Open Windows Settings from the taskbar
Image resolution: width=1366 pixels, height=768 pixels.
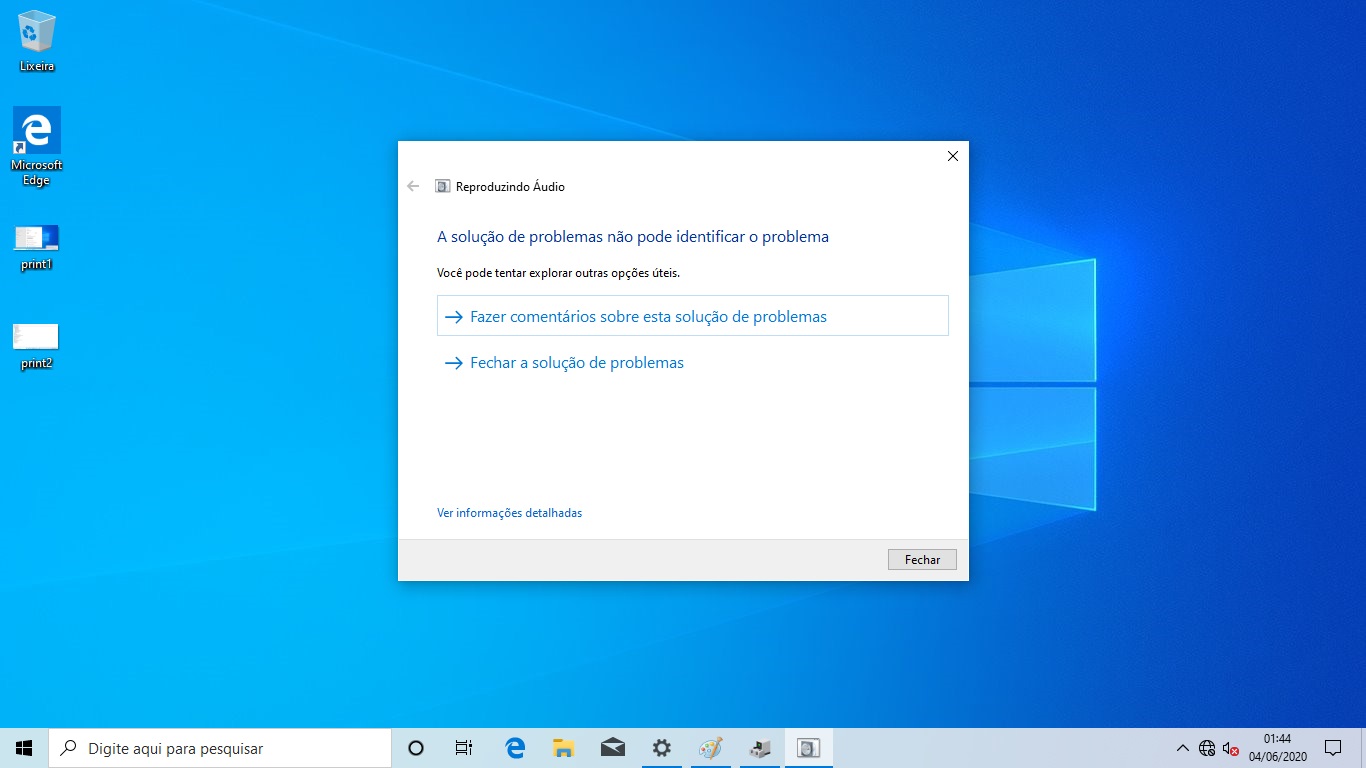[661, 747]
